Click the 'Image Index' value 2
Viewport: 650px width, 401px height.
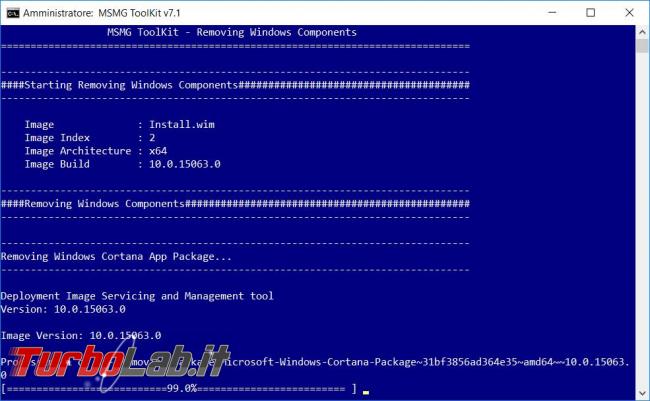(x=152, y=138)
